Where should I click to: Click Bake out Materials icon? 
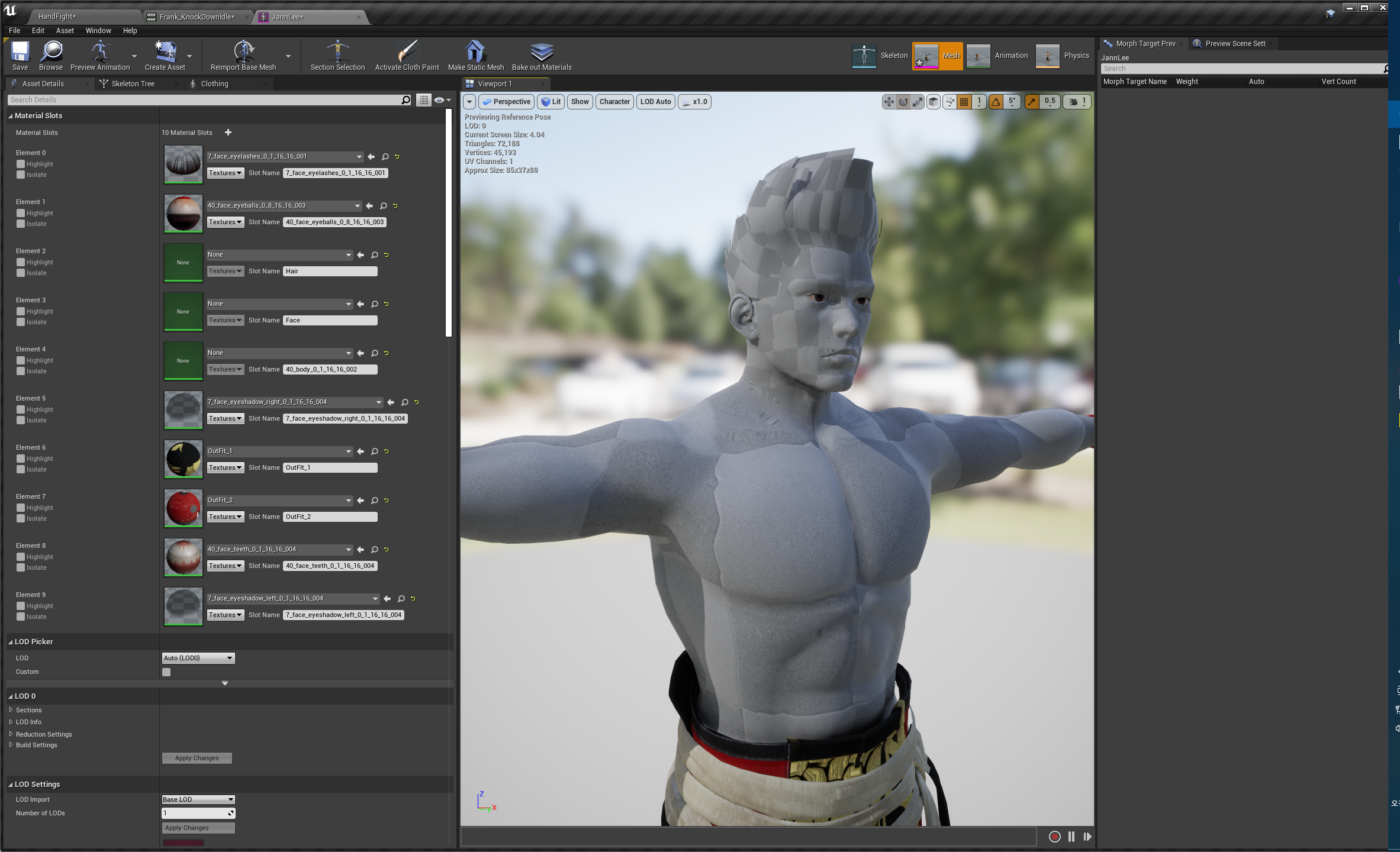(x=541, y=52)
